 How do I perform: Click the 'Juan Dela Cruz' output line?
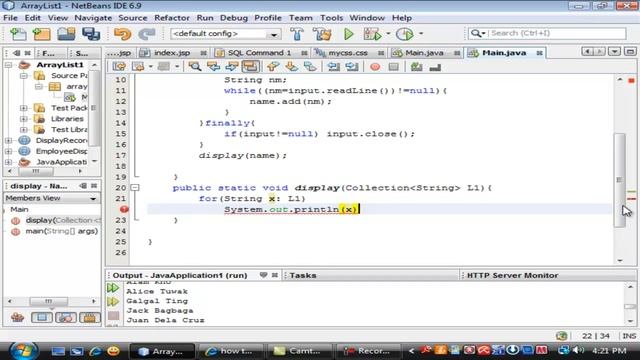tap(165, 320)
